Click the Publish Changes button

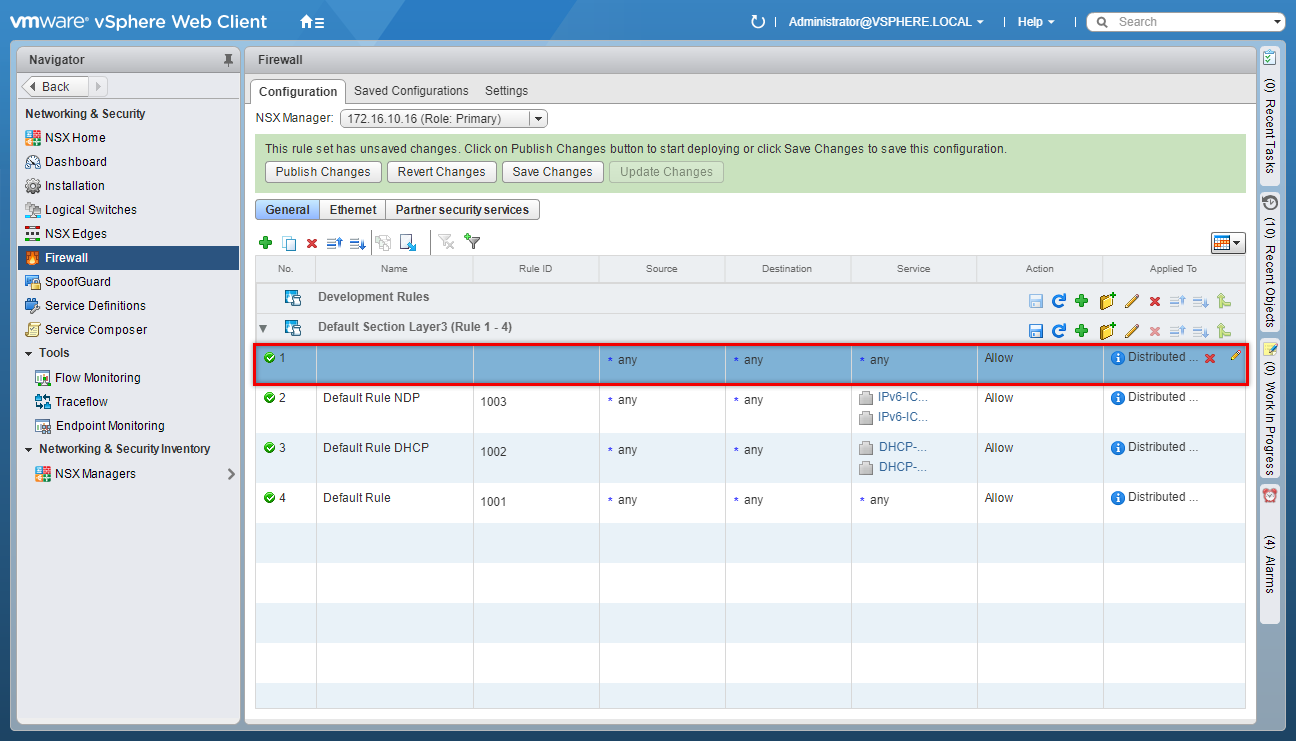click(322, 172)
